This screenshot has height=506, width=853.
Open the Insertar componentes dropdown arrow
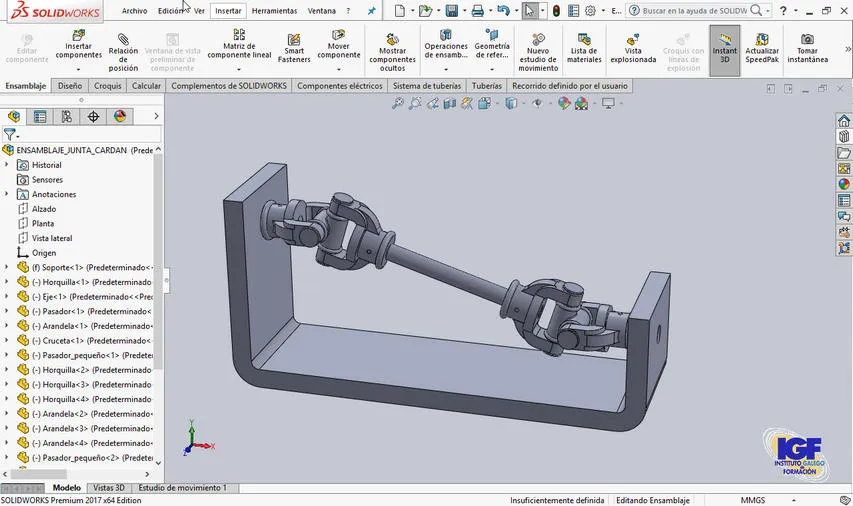pyautogui.click(x=78, y=69)
